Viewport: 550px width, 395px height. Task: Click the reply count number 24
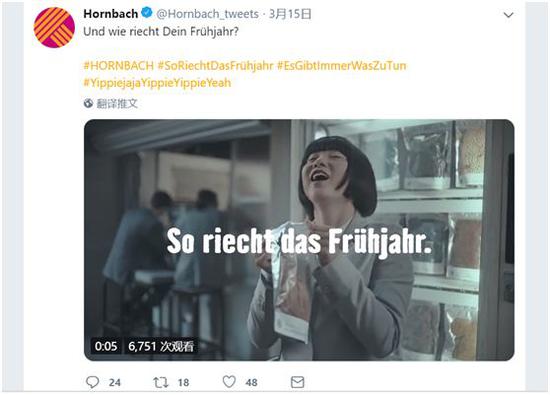(x=115, y=382)
